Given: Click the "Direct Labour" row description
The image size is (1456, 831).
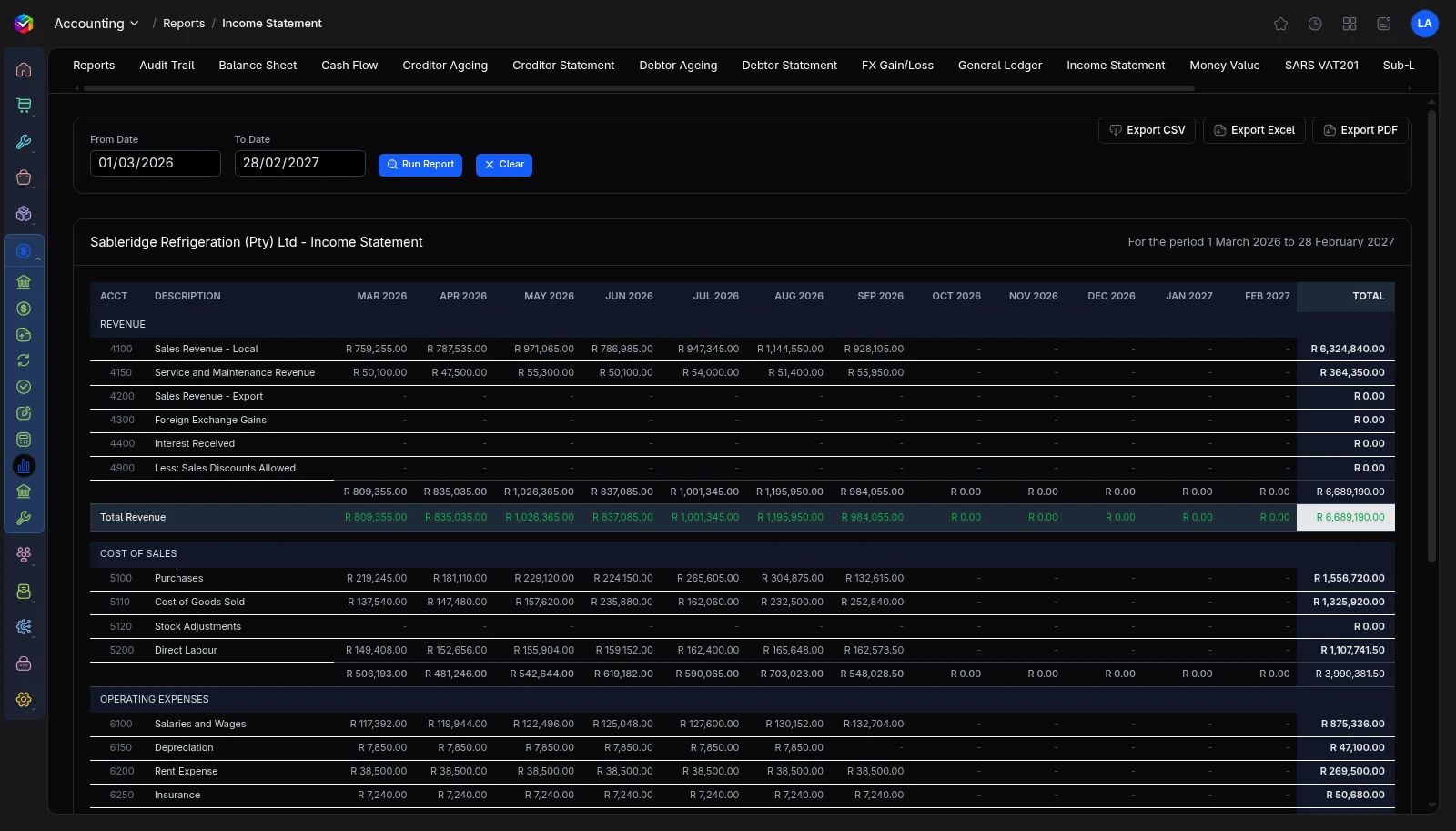Looking at the screenshot, I should [186, 650].
